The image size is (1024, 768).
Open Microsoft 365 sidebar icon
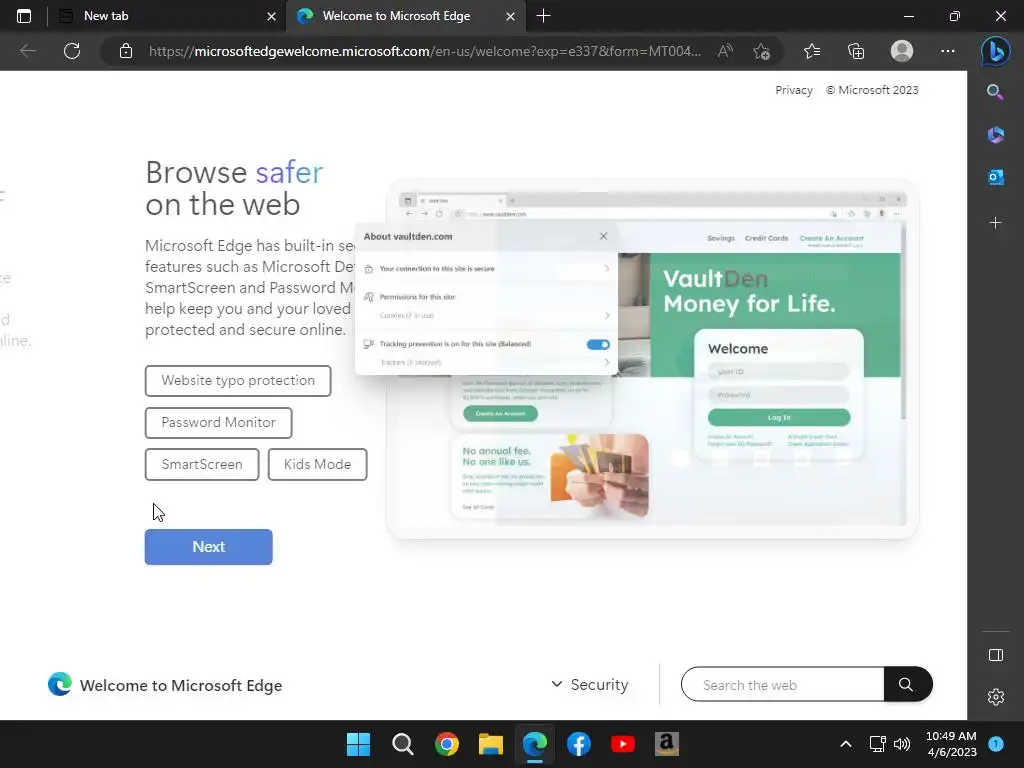point(995,135)
